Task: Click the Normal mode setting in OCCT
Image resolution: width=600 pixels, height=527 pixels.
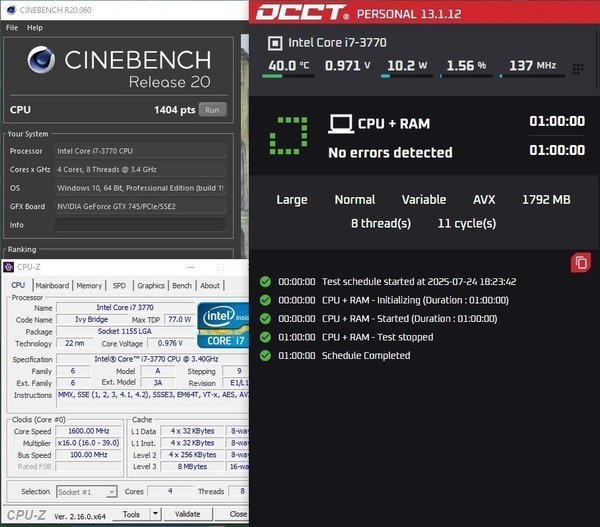Action: [355, 200]
